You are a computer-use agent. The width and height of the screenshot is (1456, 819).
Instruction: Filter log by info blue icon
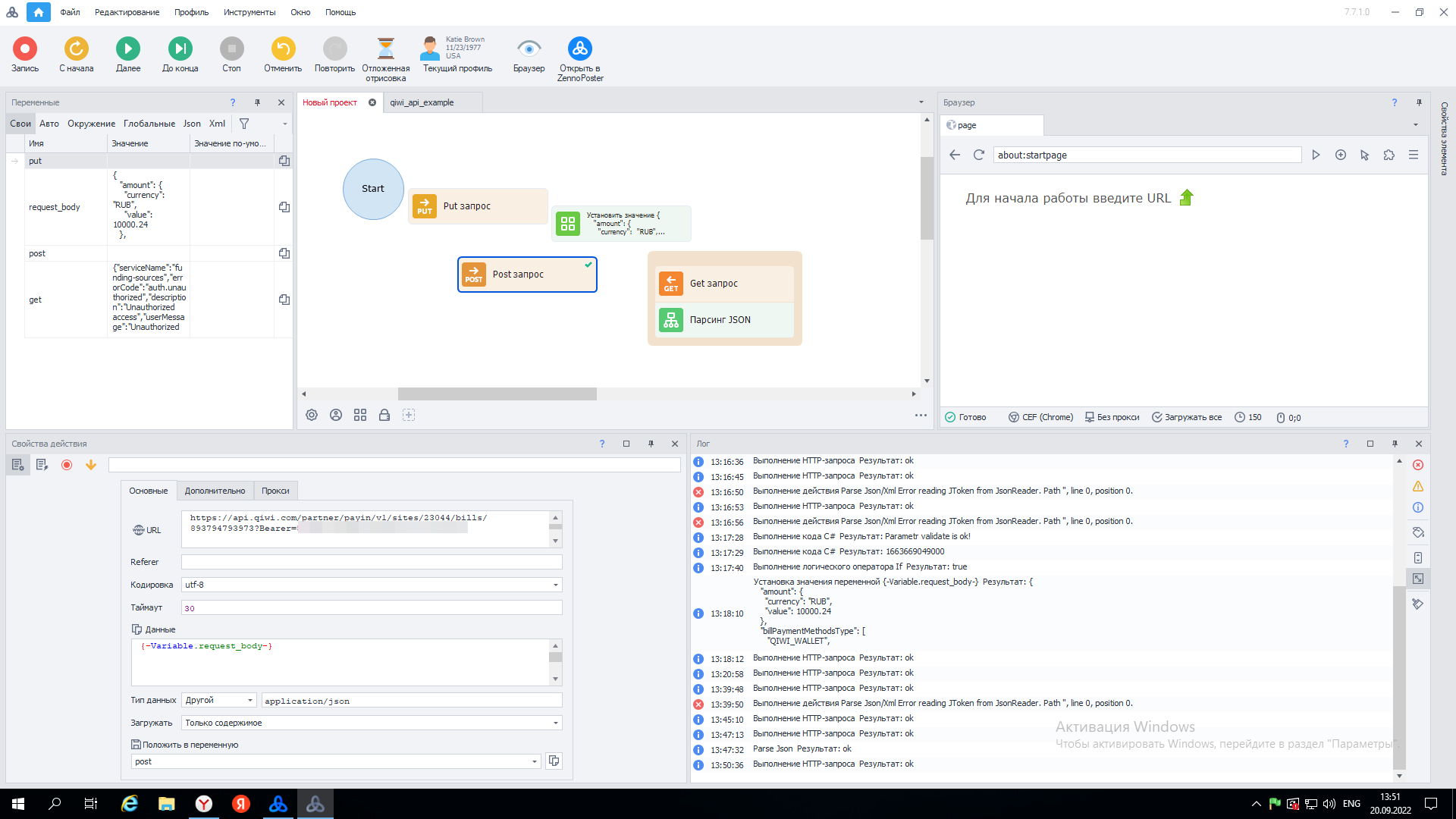1418,507
